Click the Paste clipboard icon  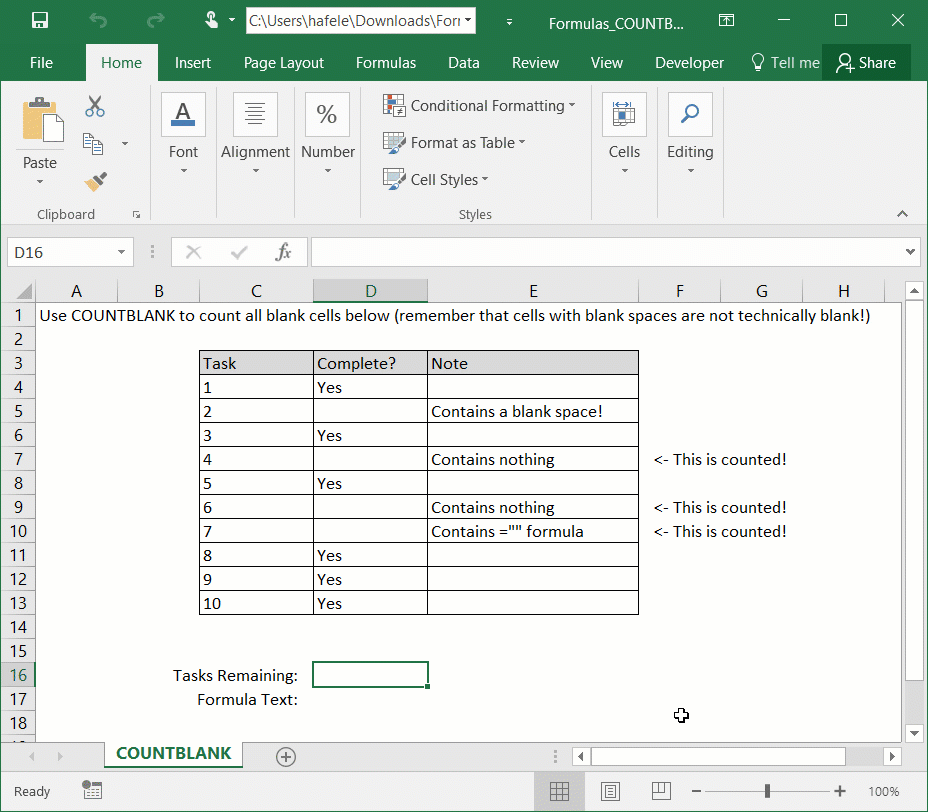[42, 121]
